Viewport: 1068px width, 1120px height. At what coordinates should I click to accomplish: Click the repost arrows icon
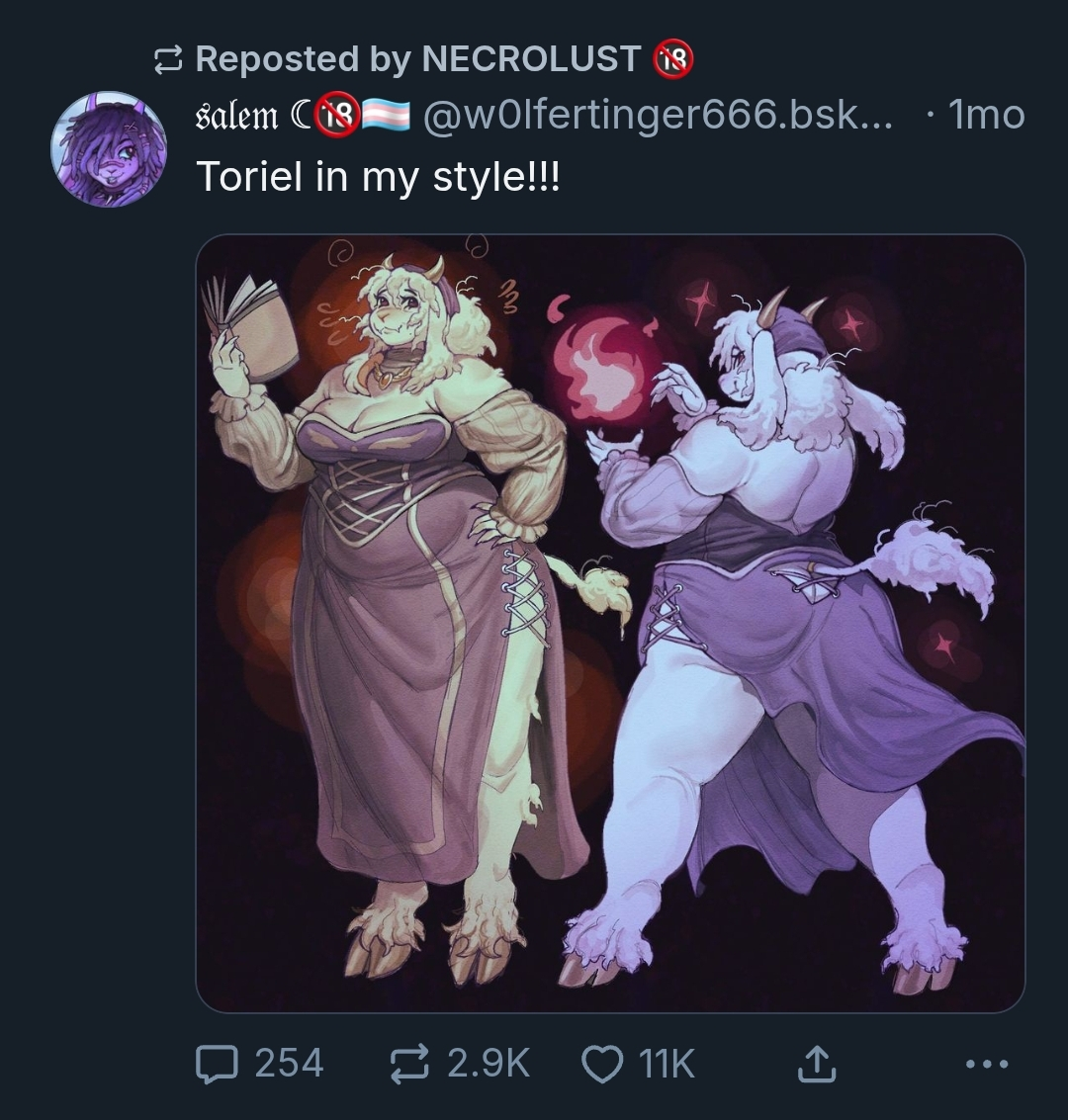click(409, 1063)
